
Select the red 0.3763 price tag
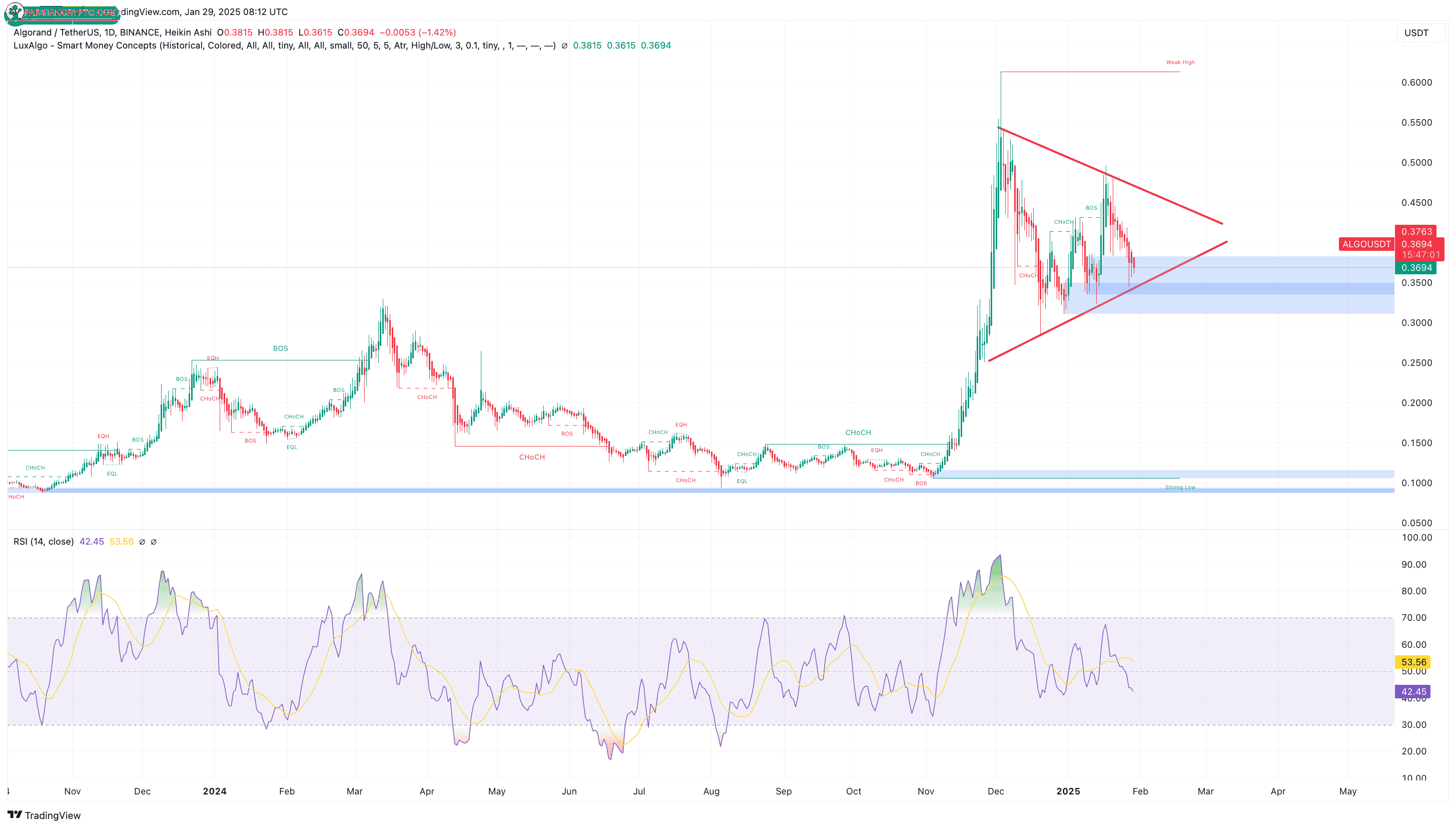click(x=1415, y=231)
